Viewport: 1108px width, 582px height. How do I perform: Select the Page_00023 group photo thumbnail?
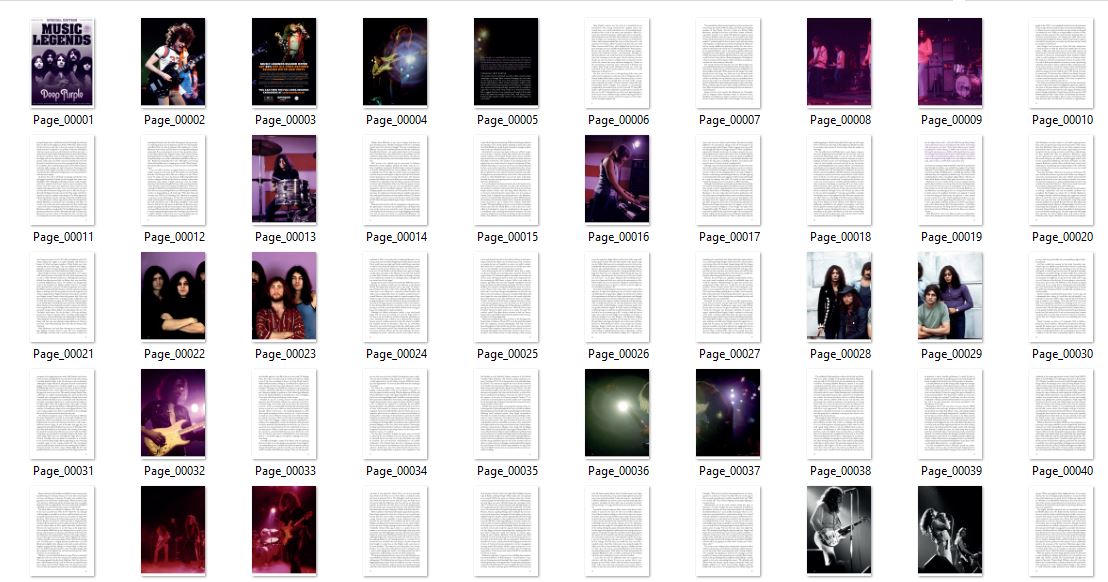284,296
